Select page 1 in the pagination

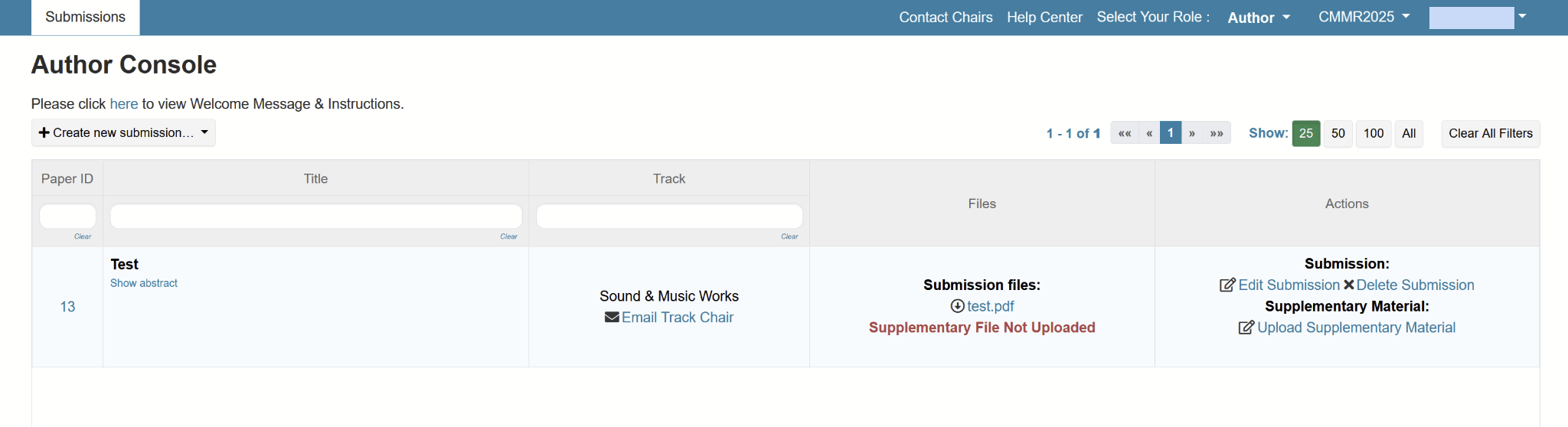(1171, 133)
